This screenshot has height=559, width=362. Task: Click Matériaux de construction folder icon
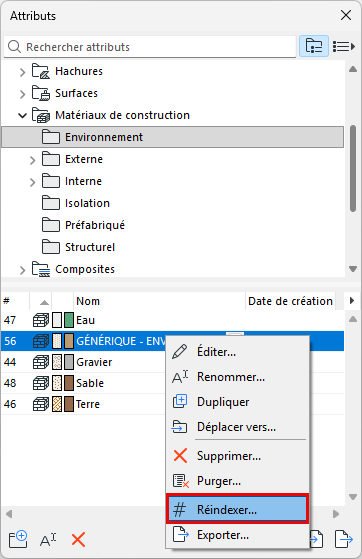point(41,115)
